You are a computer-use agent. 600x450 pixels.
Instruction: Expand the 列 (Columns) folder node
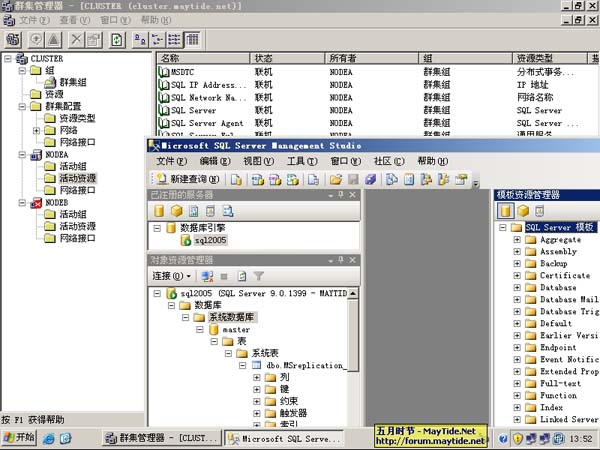[257, 378]
